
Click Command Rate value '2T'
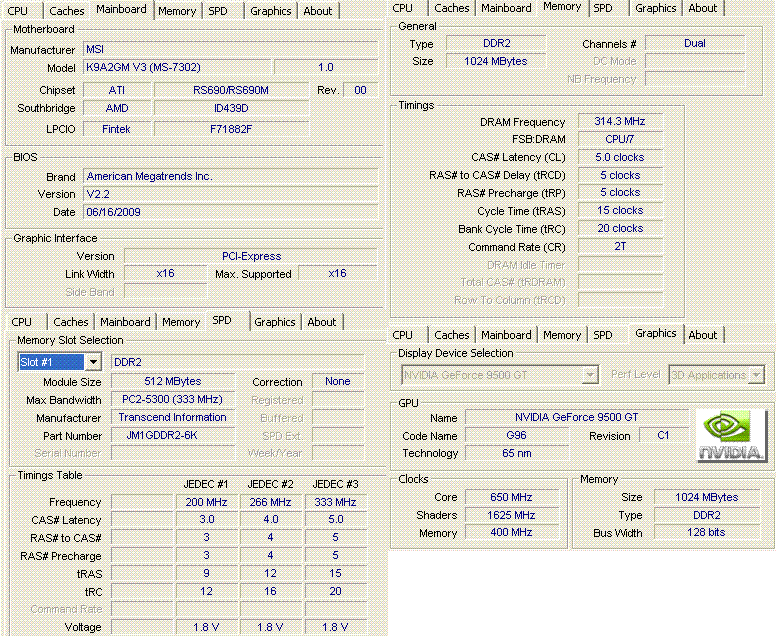pos(620,246)
